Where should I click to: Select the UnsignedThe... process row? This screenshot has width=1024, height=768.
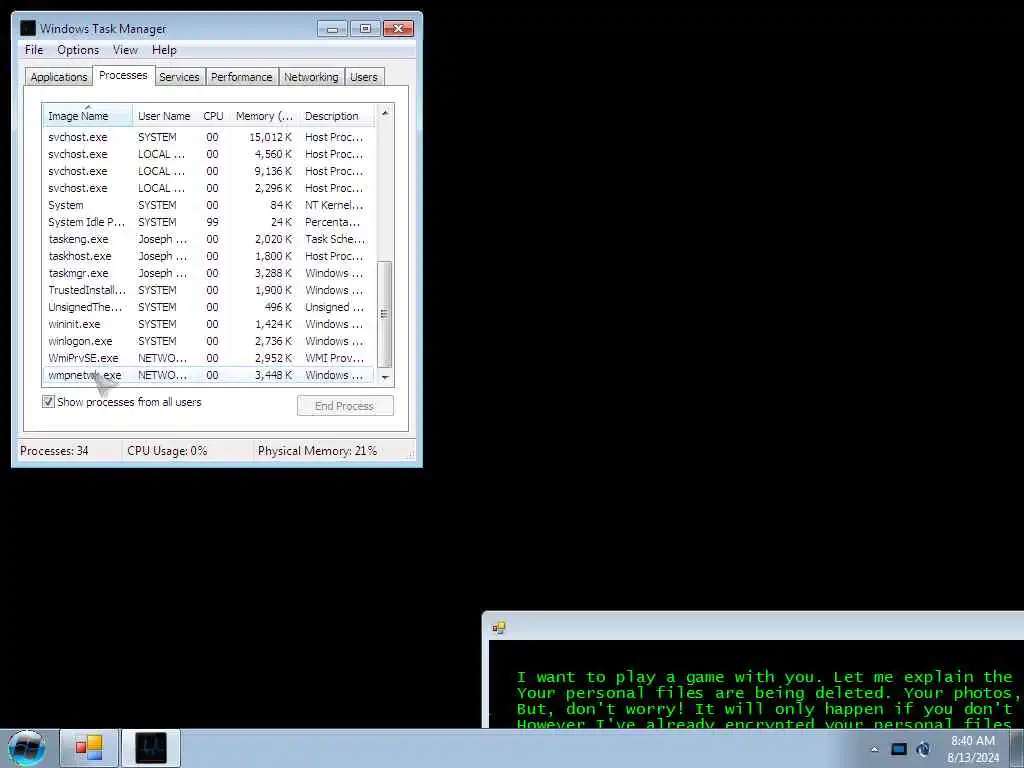click(x=208, y=307)
